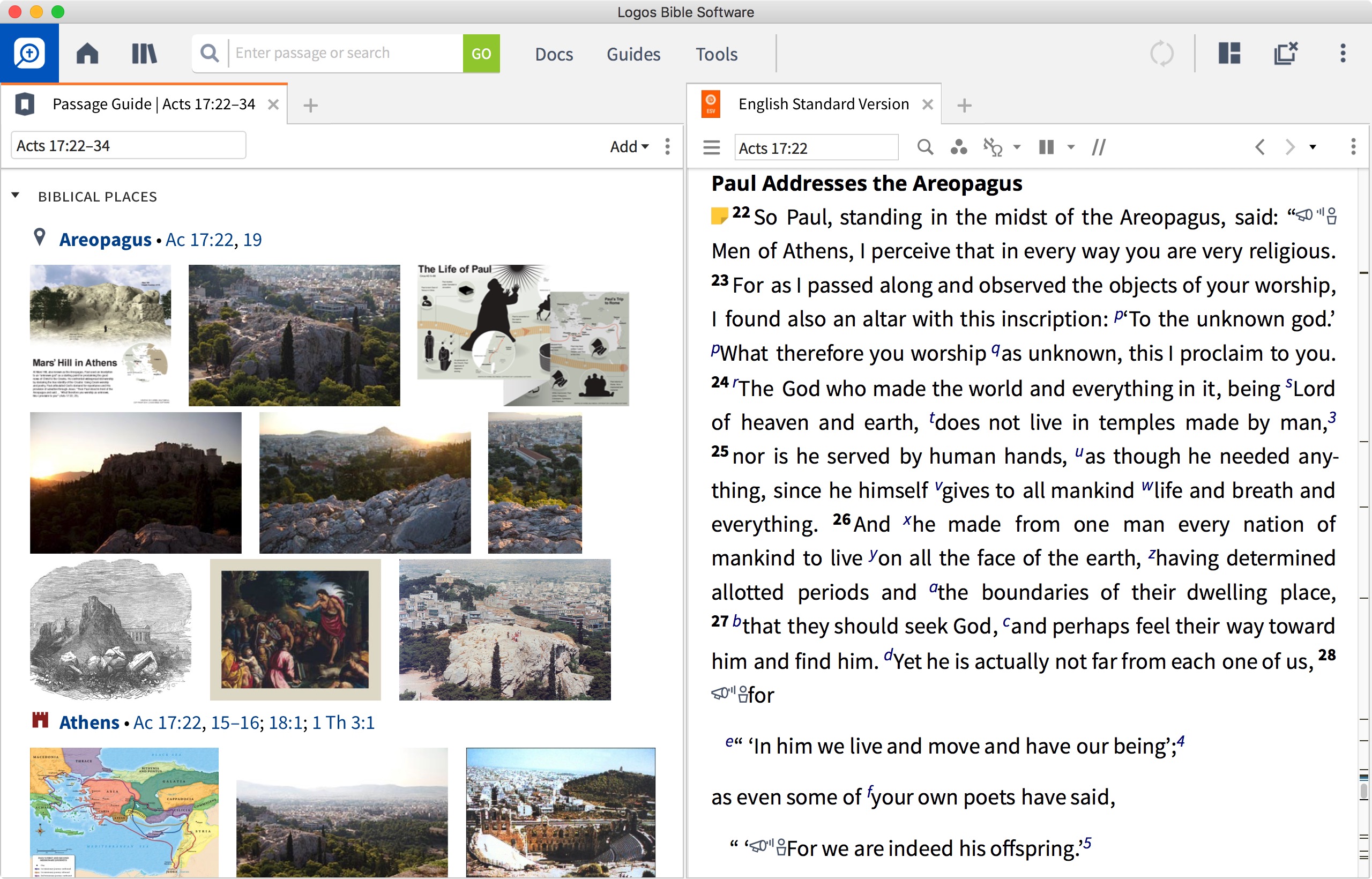The height and width of the screenshot is (879, 1372).
Task: Open The Life of Paul infographic thumbnail
Action: tap(524, 335)
